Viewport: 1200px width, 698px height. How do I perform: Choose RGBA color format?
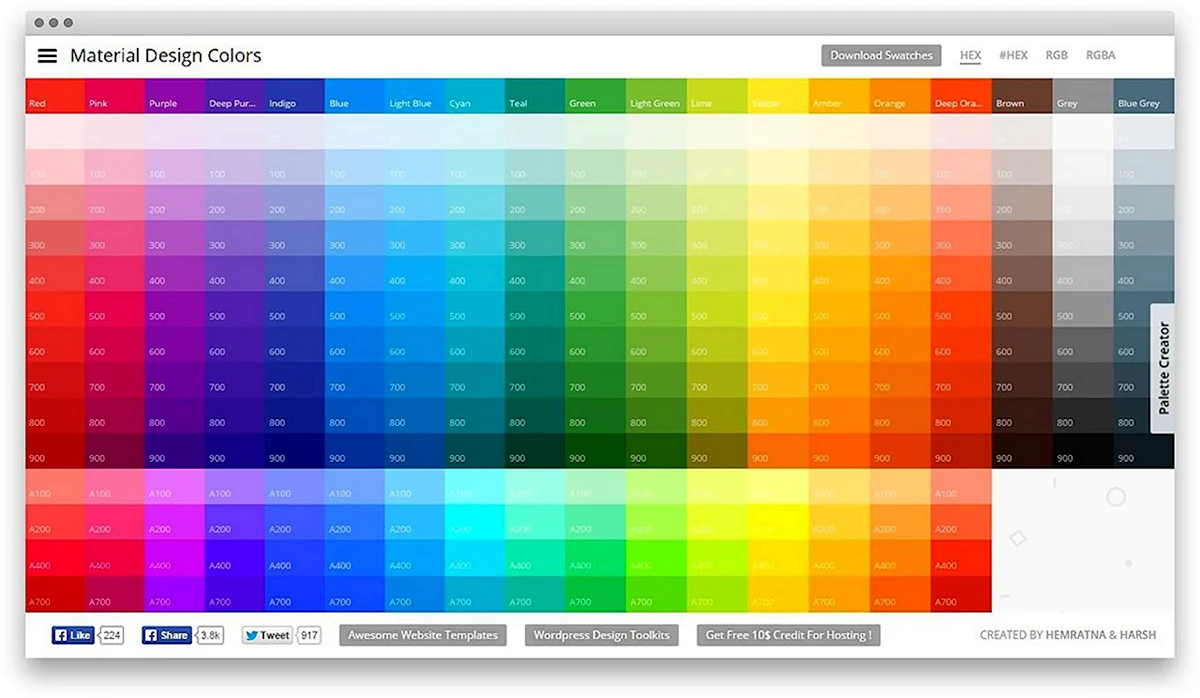[x=1101, y=56]
